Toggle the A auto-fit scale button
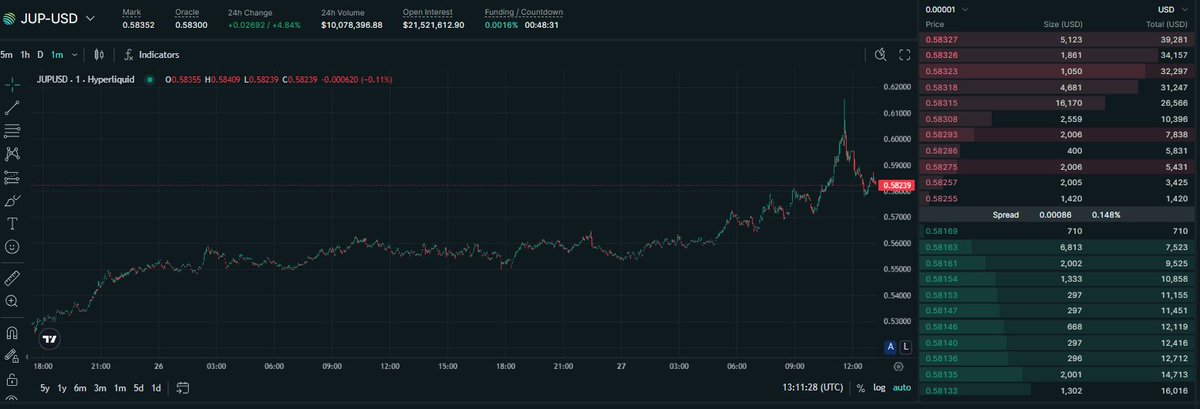1200x409 pixels. [890, 347]
